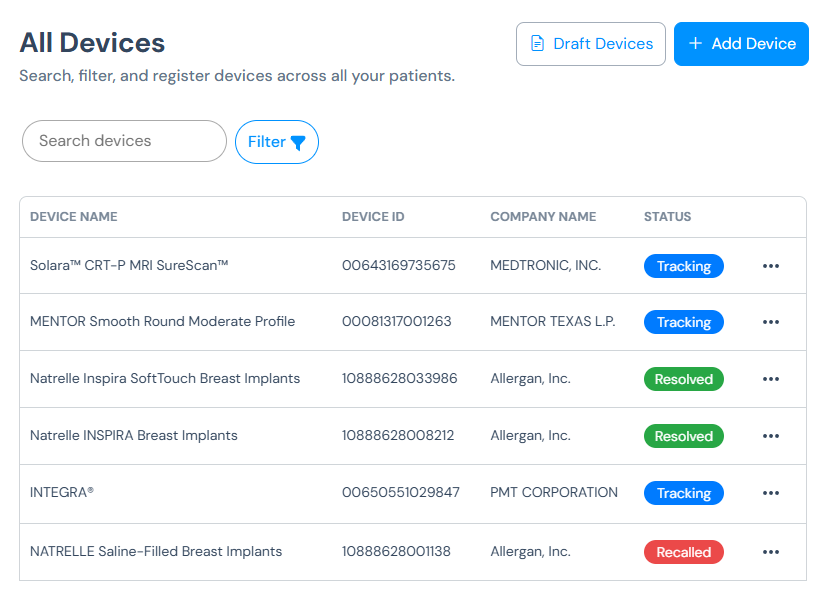The width and height of the screenshot is (827, 605).
Task: Select Natrelle Inspira SoftTouch Breast Implants name
Action: point(165,378)
